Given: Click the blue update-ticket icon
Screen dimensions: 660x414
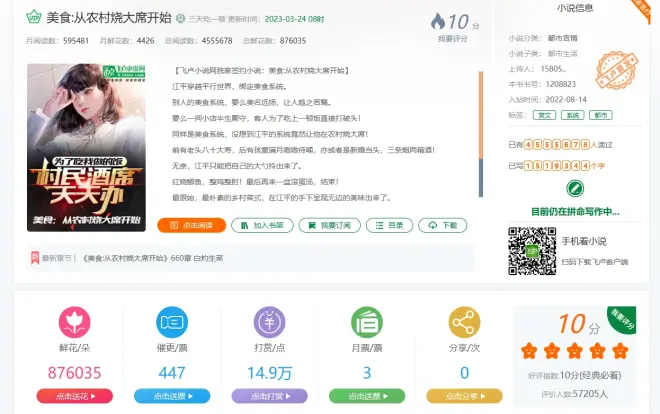Looking at the screenshot, I should (x=172, y=322).
